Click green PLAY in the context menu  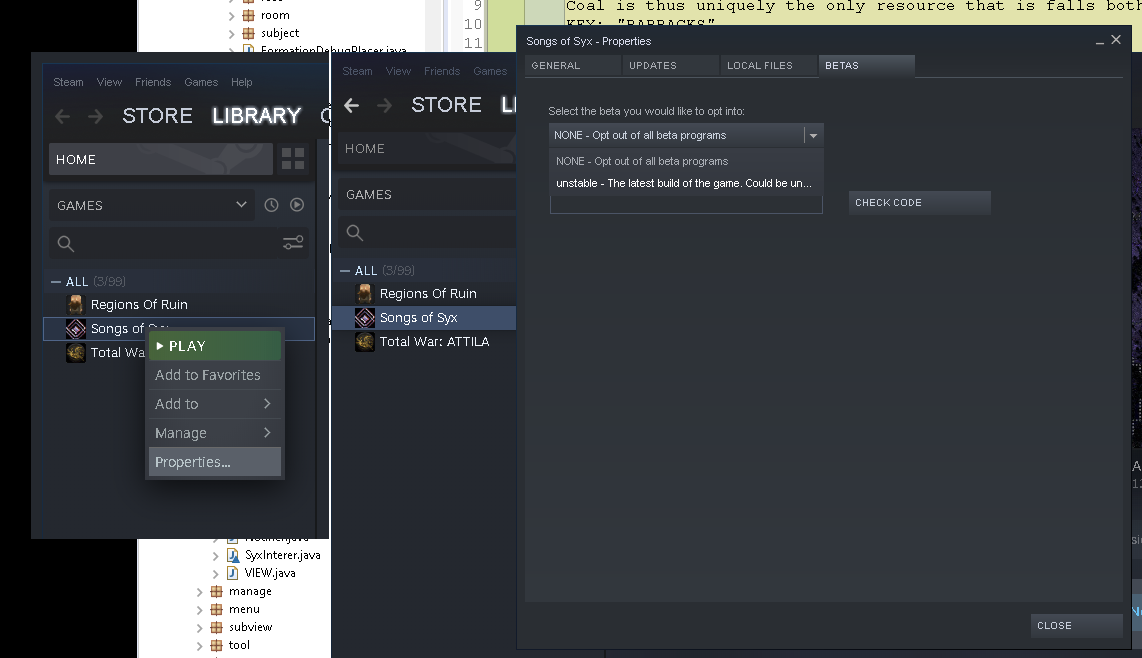(x=214, y=346)
